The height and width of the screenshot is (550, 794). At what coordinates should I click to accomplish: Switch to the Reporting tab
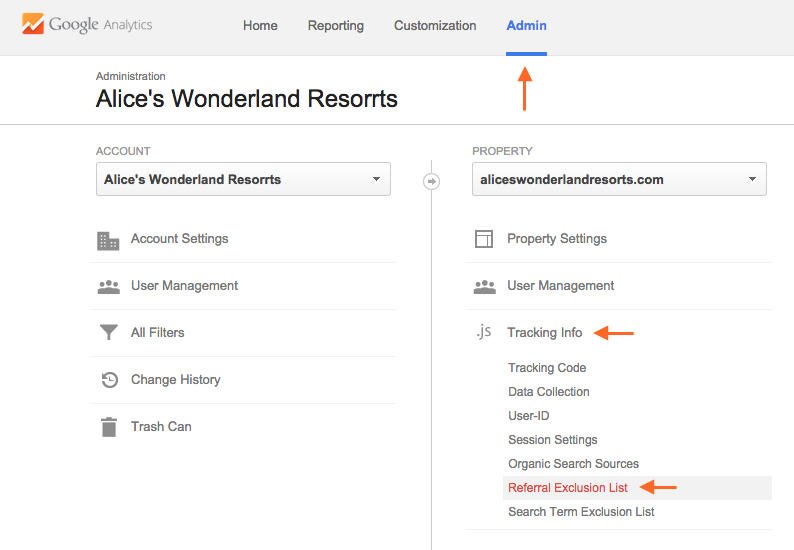tap(336, 25)
